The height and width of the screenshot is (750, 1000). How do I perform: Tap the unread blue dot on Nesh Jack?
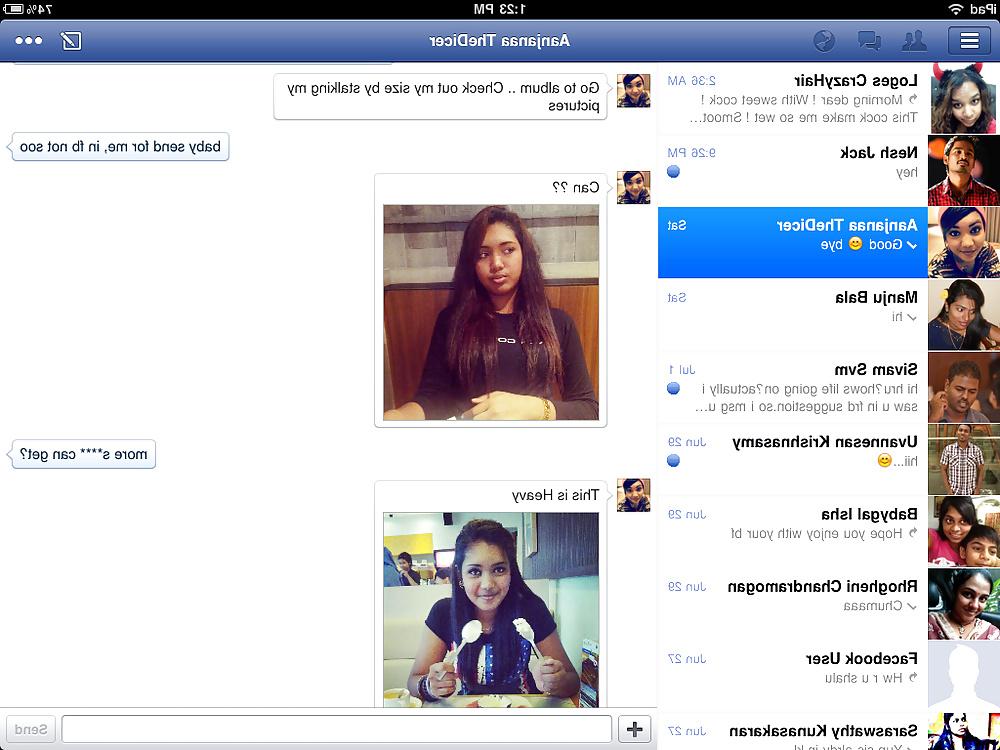click(673, 172)
